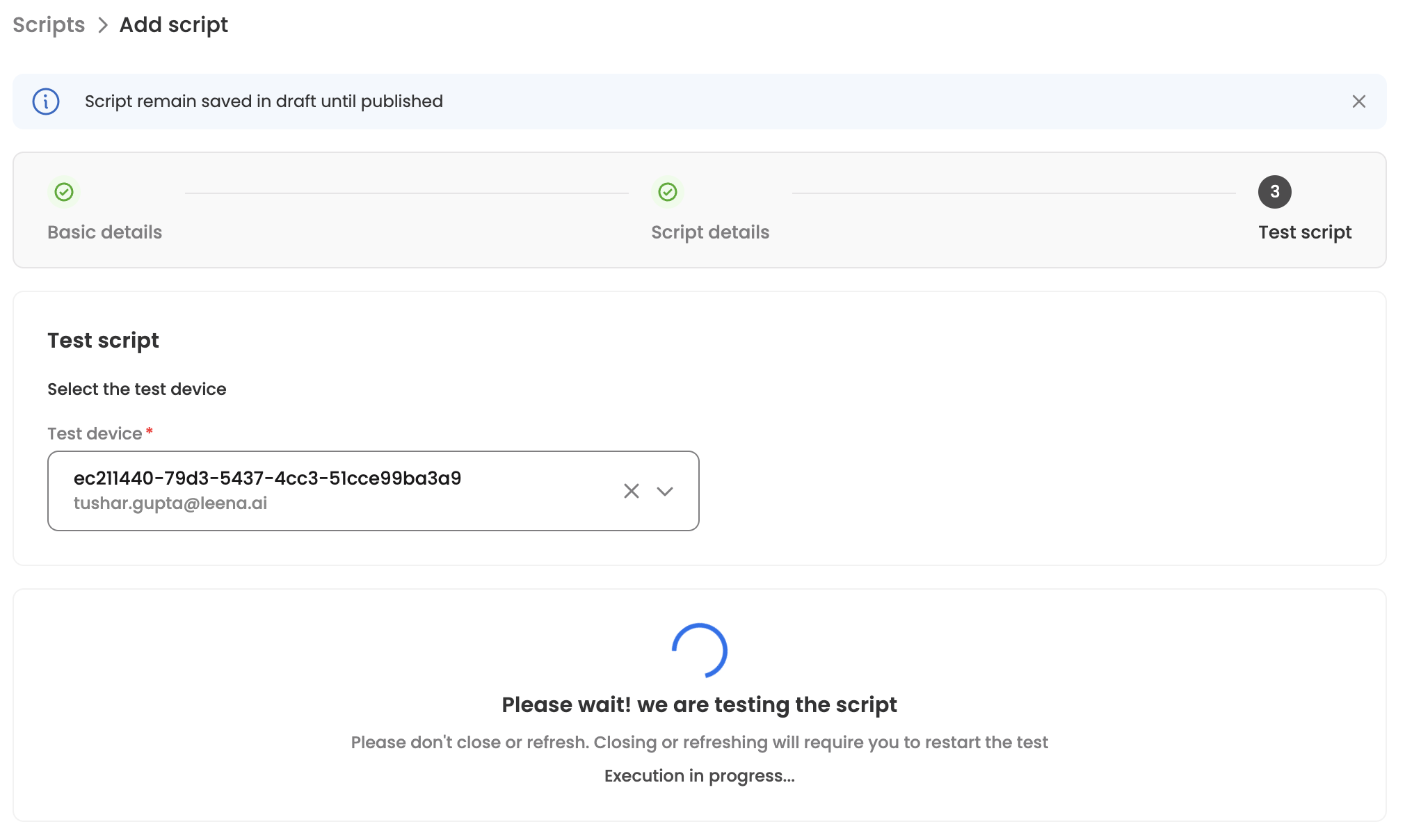
Task: Select the Script details step label
Action: tap(710, 232)
